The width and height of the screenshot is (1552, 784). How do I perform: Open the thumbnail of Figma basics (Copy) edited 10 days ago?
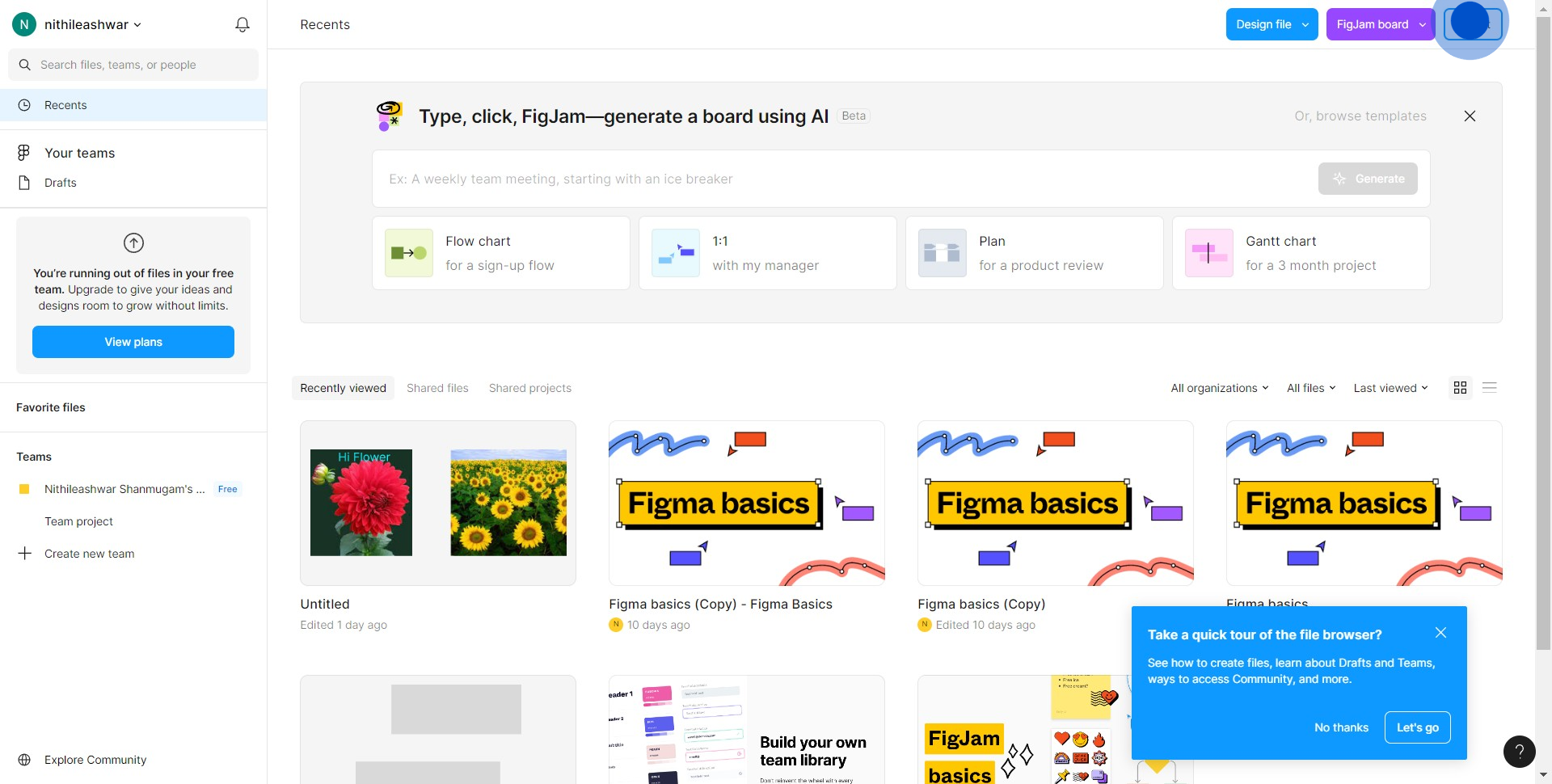(1056, 503)
